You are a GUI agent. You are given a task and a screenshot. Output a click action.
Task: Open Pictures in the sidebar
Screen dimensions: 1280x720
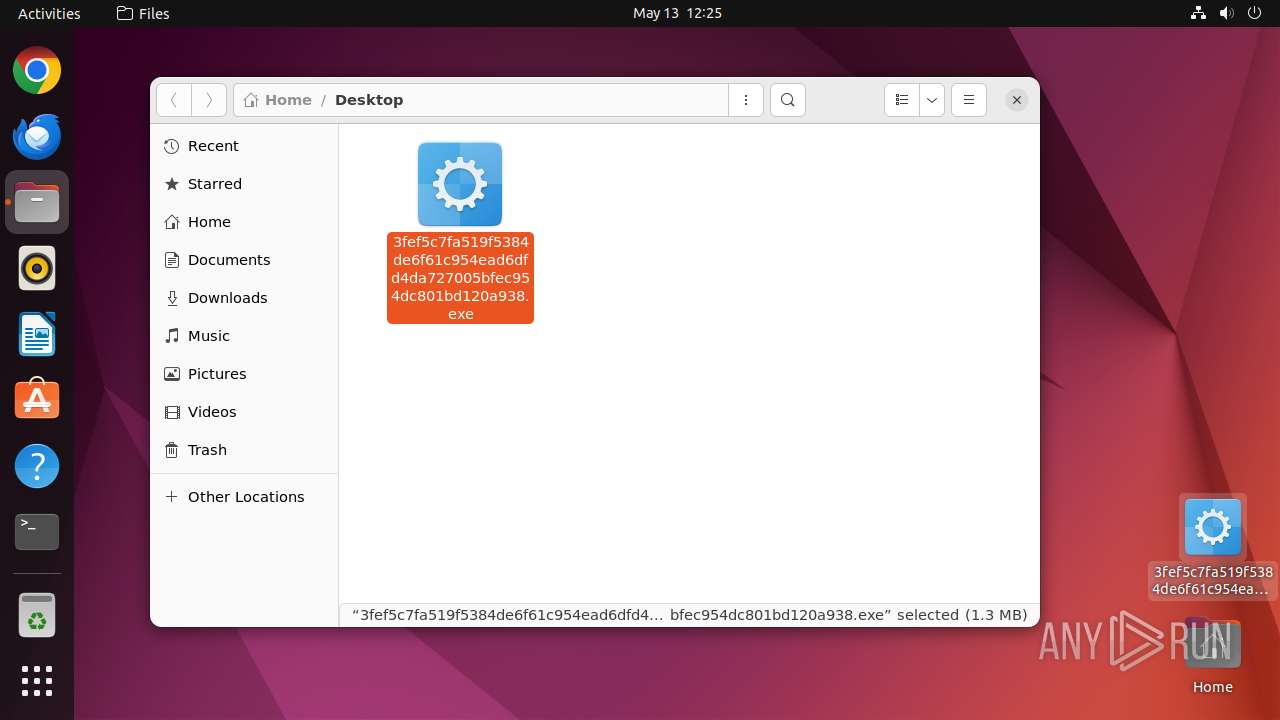click(244, 374)
